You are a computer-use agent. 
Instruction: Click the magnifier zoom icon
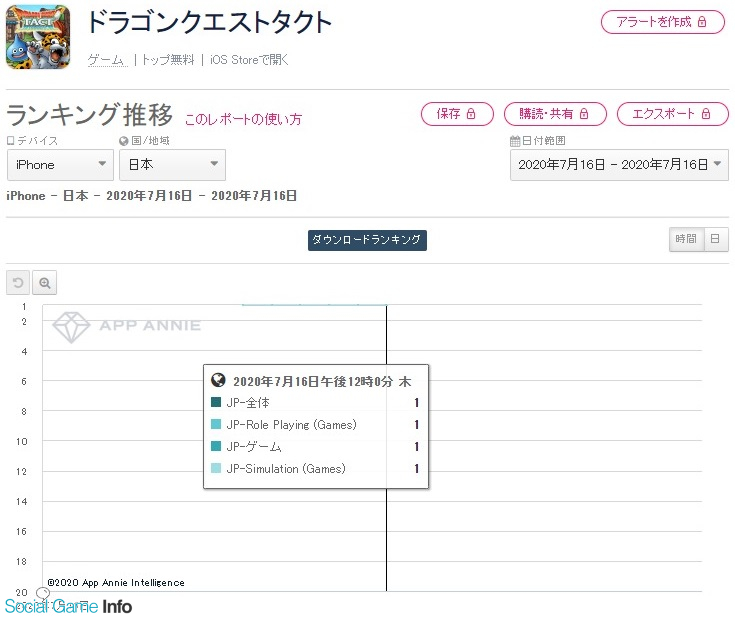[45, 283]
